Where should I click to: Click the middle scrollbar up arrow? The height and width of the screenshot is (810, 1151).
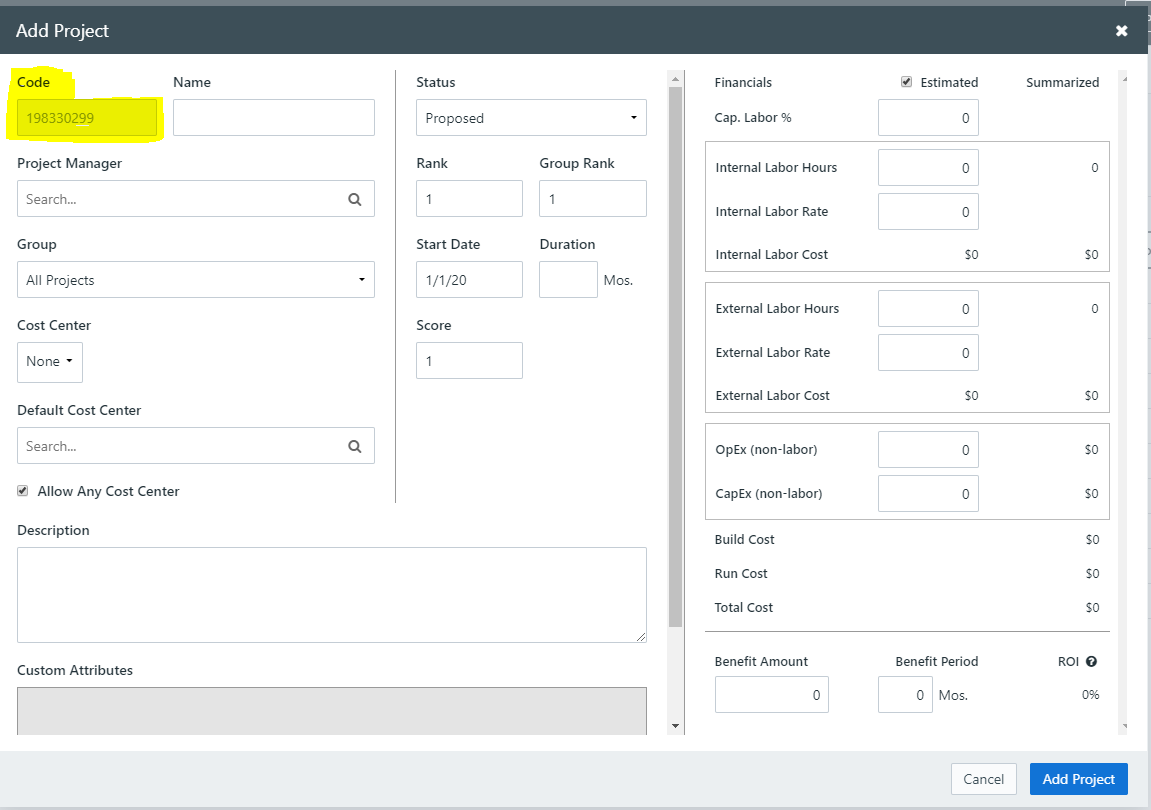click(x=675, y=78)
